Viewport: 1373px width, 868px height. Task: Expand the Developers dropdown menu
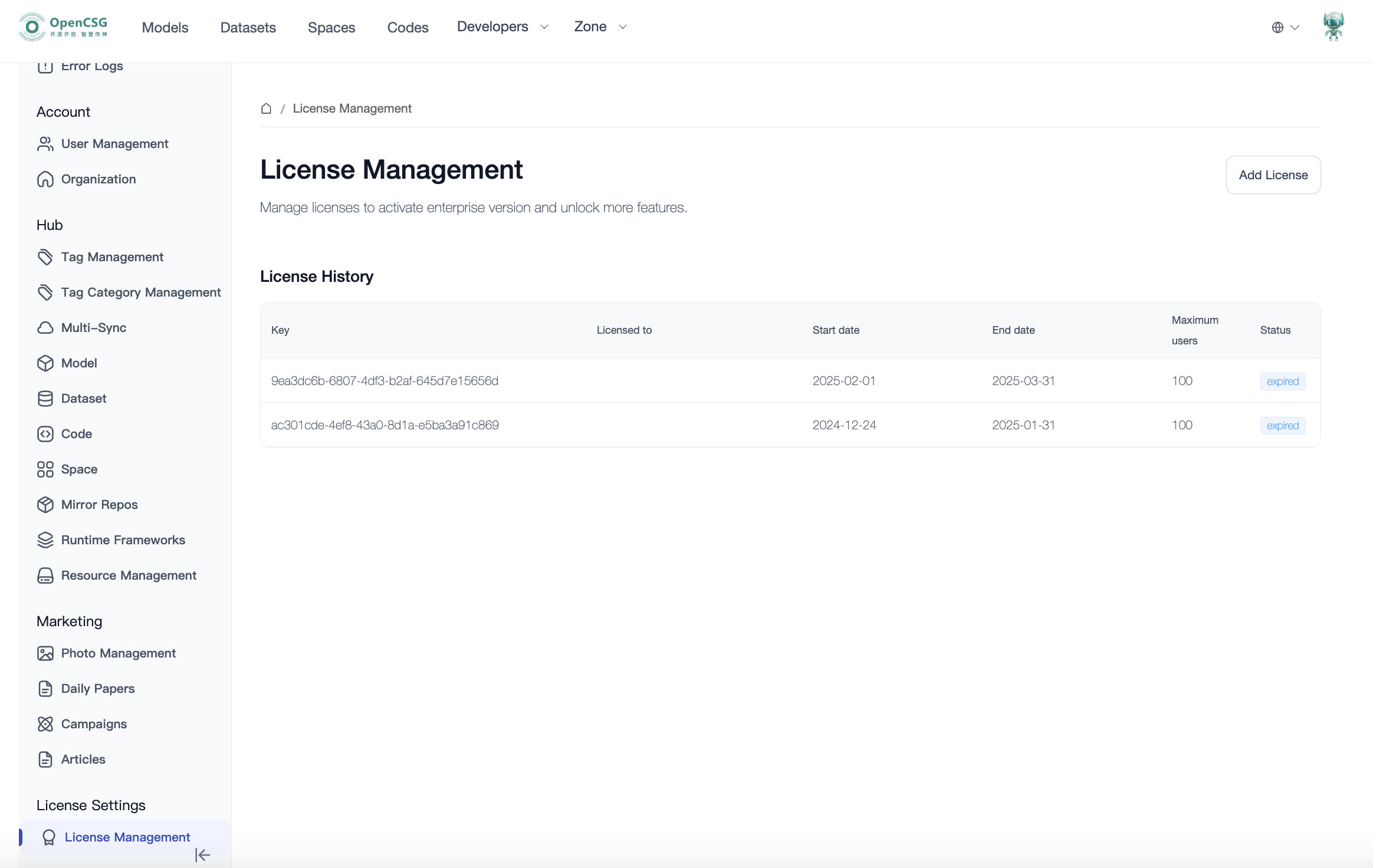point(502,27)
